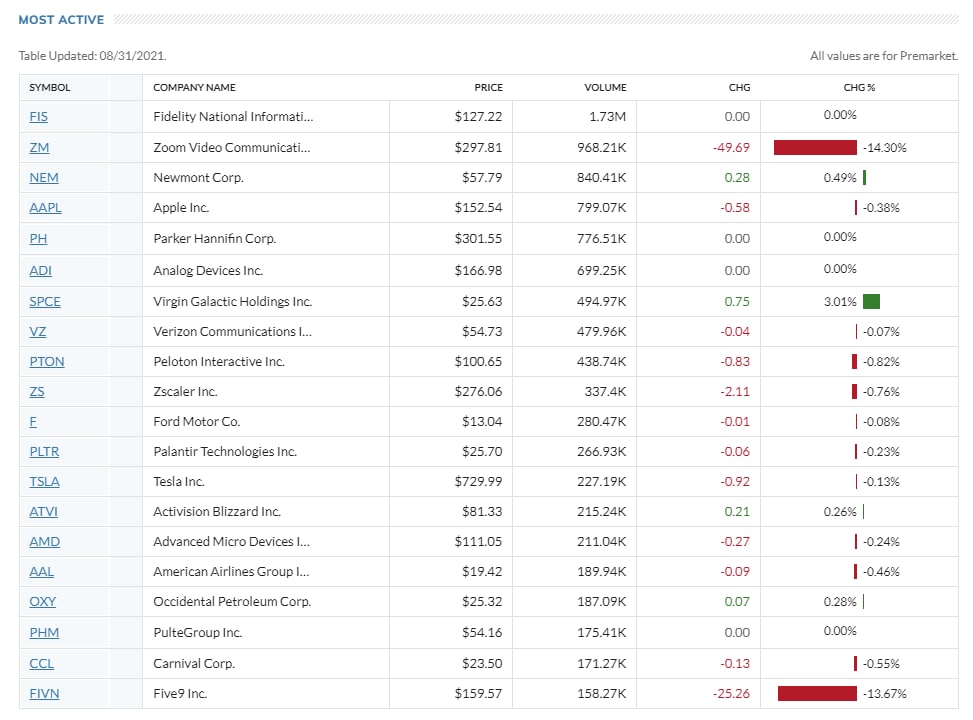Follow the PTON symbol link
The width and height of the screenshot is (973, 720).
[x=47, y=361]
